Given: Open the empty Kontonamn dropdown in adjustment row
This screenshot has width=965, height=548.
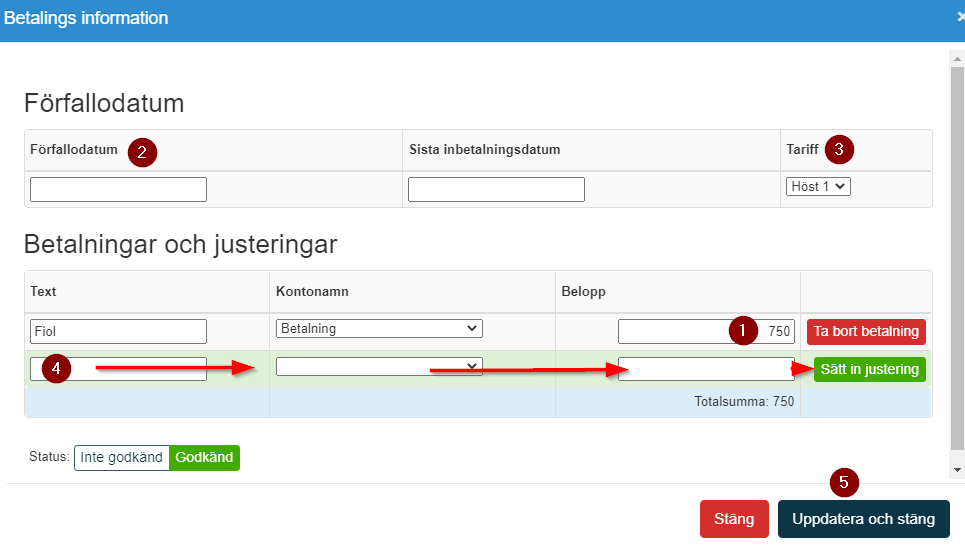Looking at the screenshot, I should 379,366.
